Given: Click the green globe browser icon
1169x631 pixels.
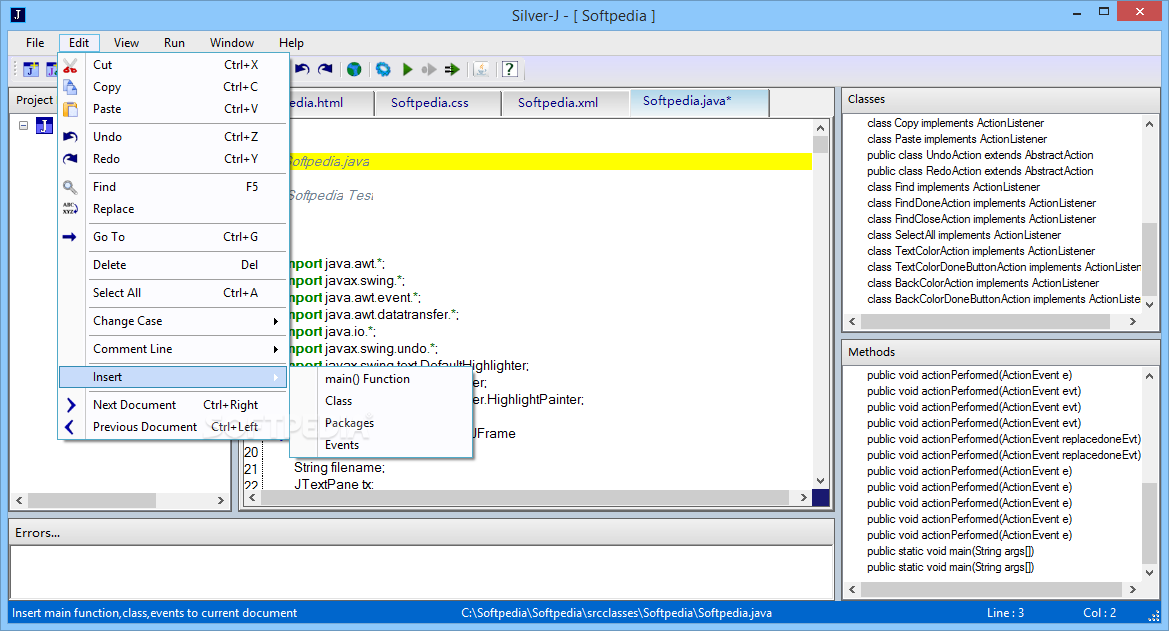Looking at the screenshot, I should point(354,69).
